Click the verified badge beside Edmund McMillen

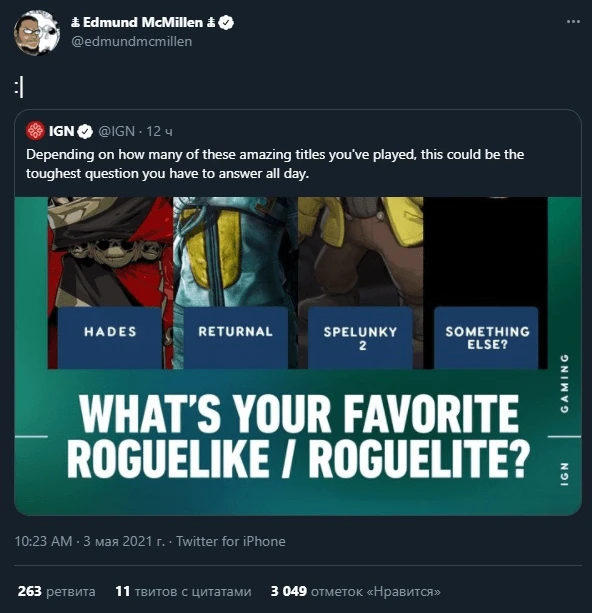[226, 23]
